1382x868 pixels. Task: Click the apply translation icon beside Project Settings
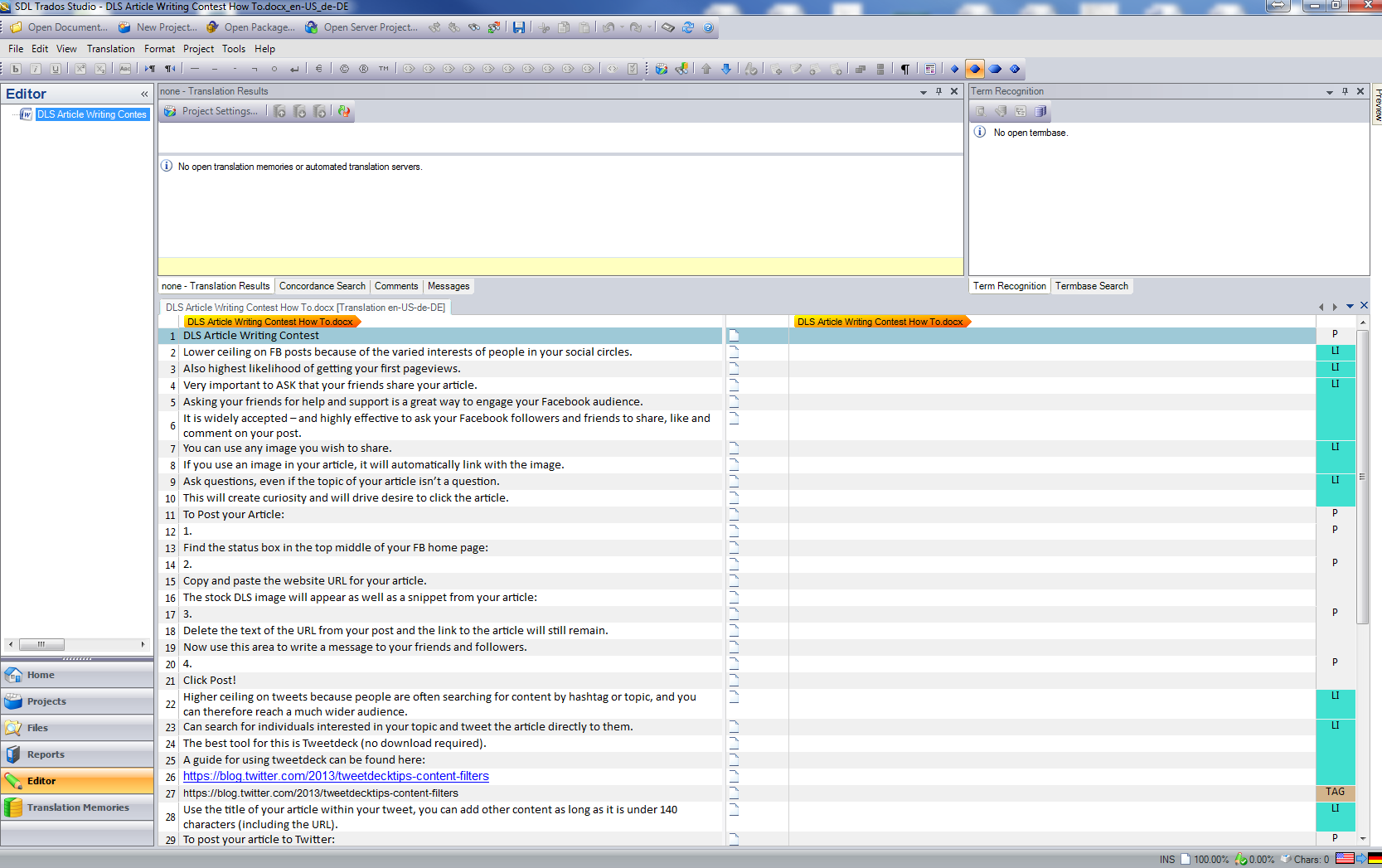pyautogui.click(x=280, y=111)
